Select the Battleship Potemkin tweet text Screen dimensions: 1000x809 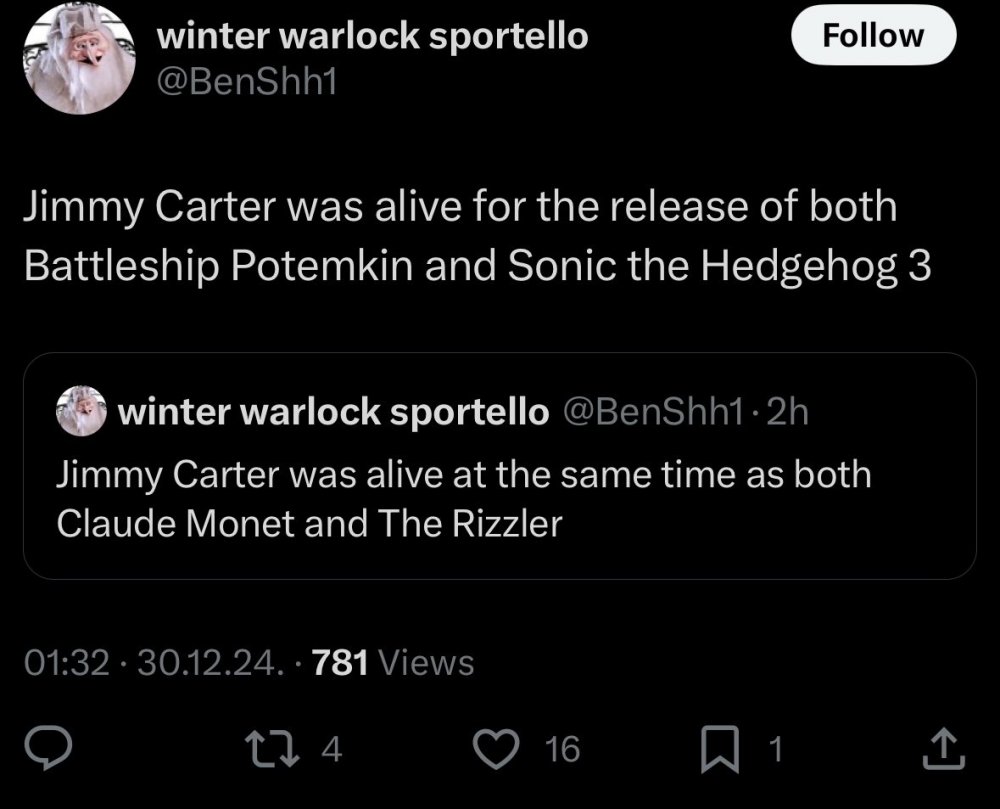coord(477,235)
